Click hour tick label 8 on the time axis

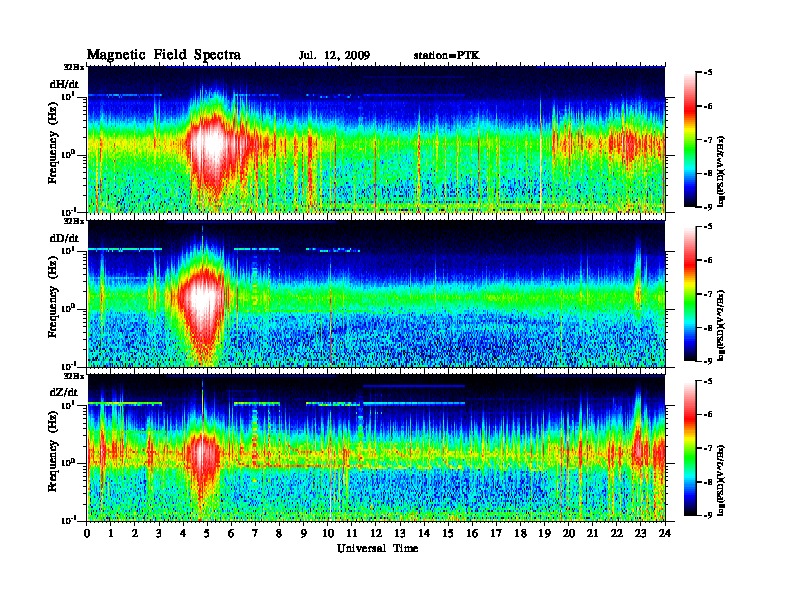click(279, 533)
